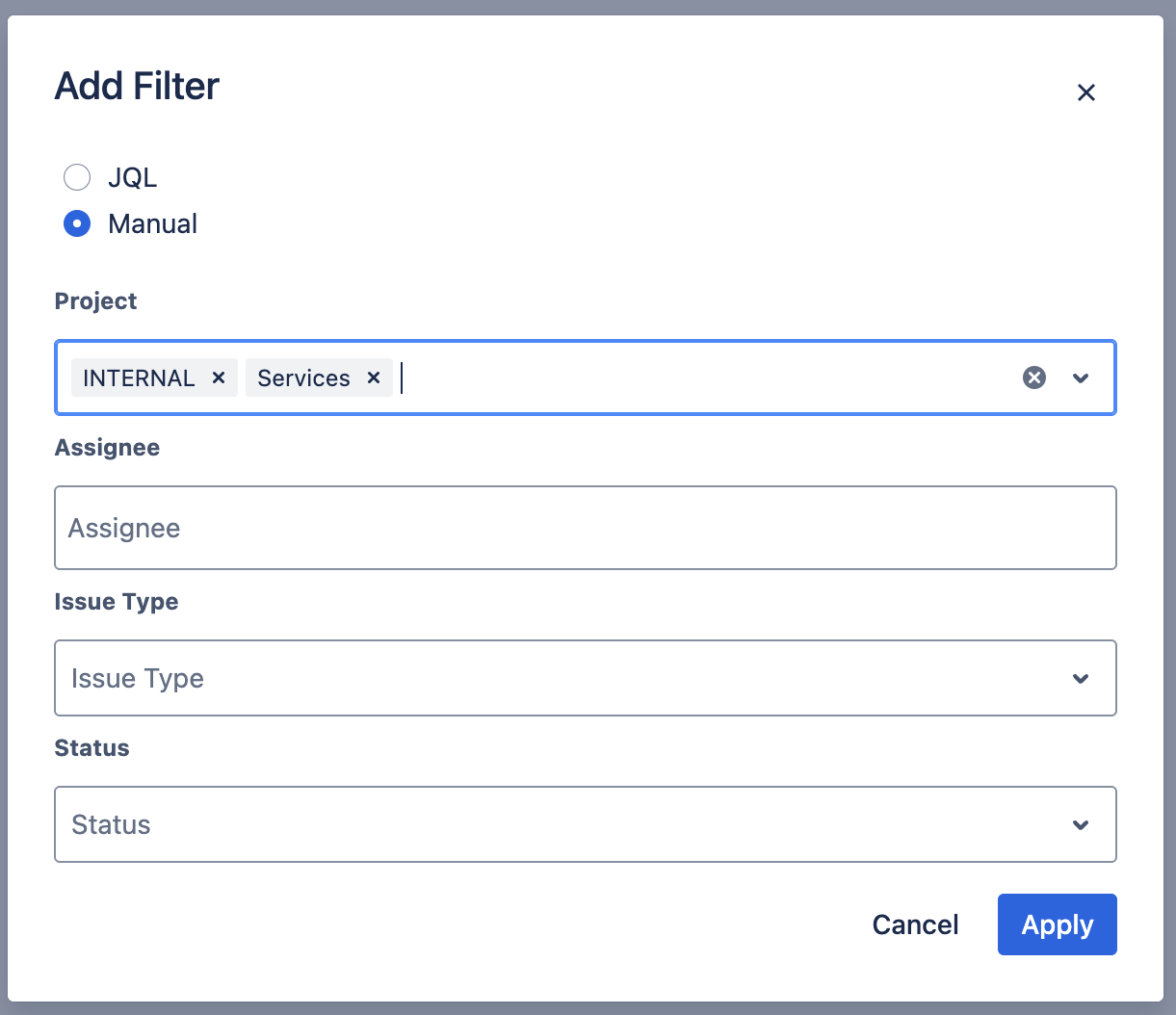Apply the filter settings
Image resolution: width=1176 pixels, height=1015 pixels.
tap(1057, 924)
